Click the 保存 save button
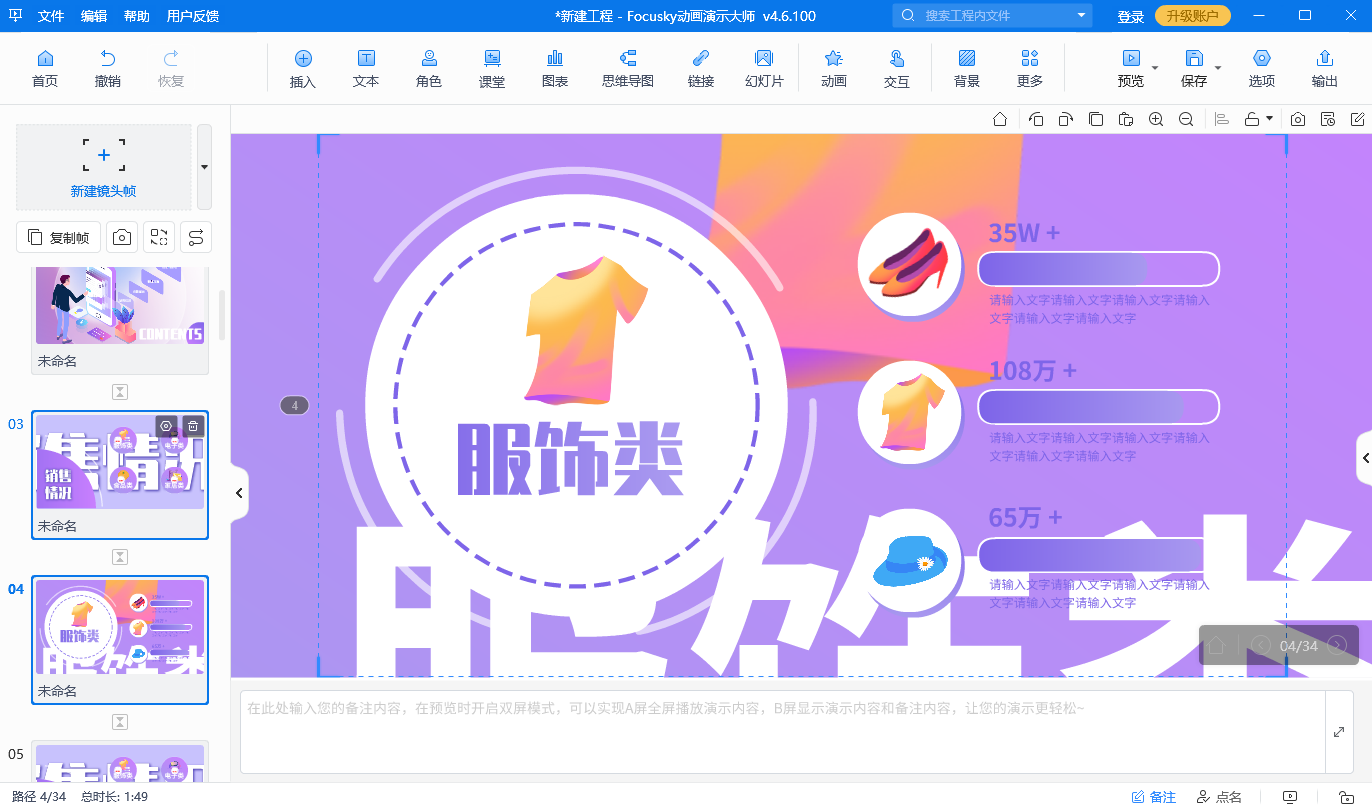1372x807 pixels. [x=1194, y=68]
